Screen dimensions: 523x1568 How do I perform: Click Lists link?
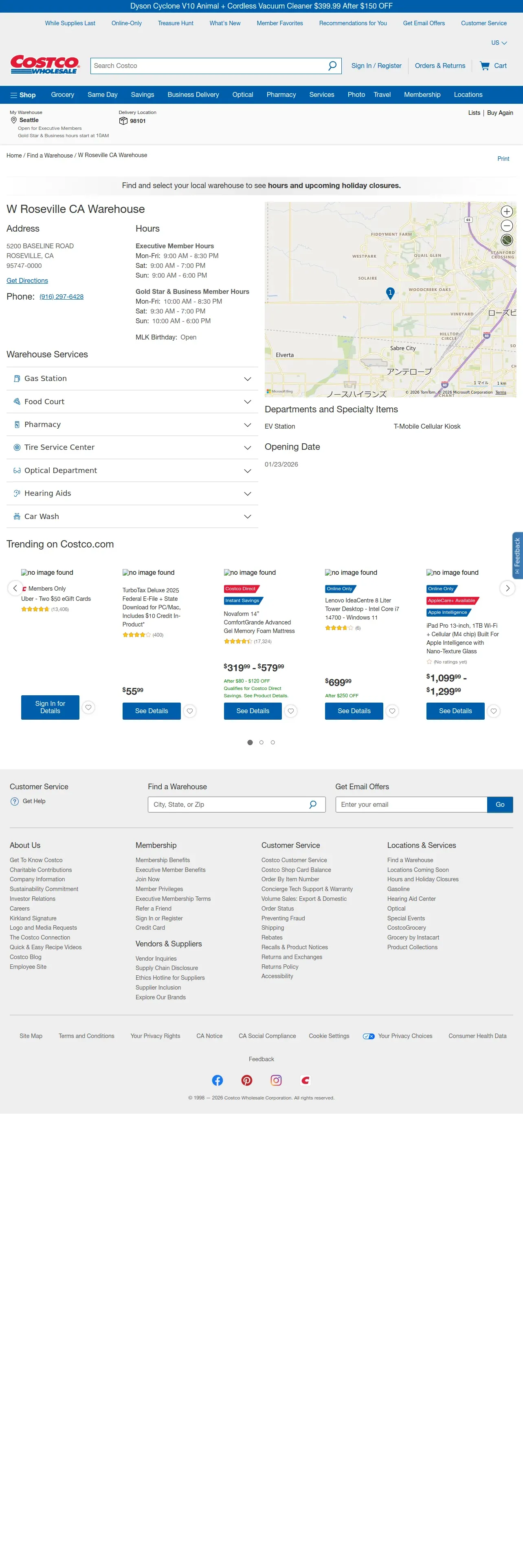(x=474, y=113)
